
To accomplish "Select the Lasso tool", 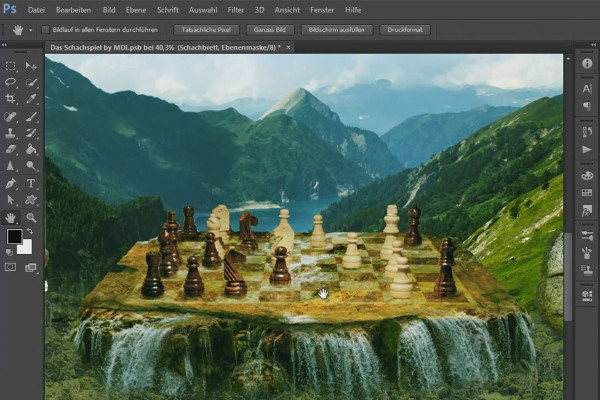I will click(10, 82).
